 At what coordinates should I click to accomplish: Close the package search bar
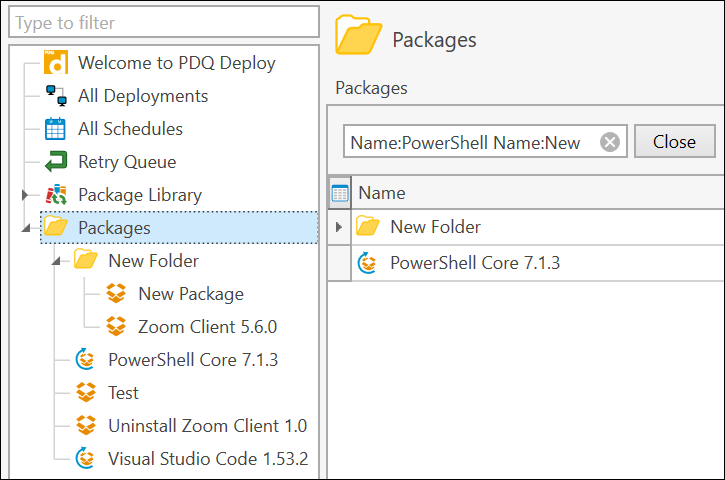674,142
